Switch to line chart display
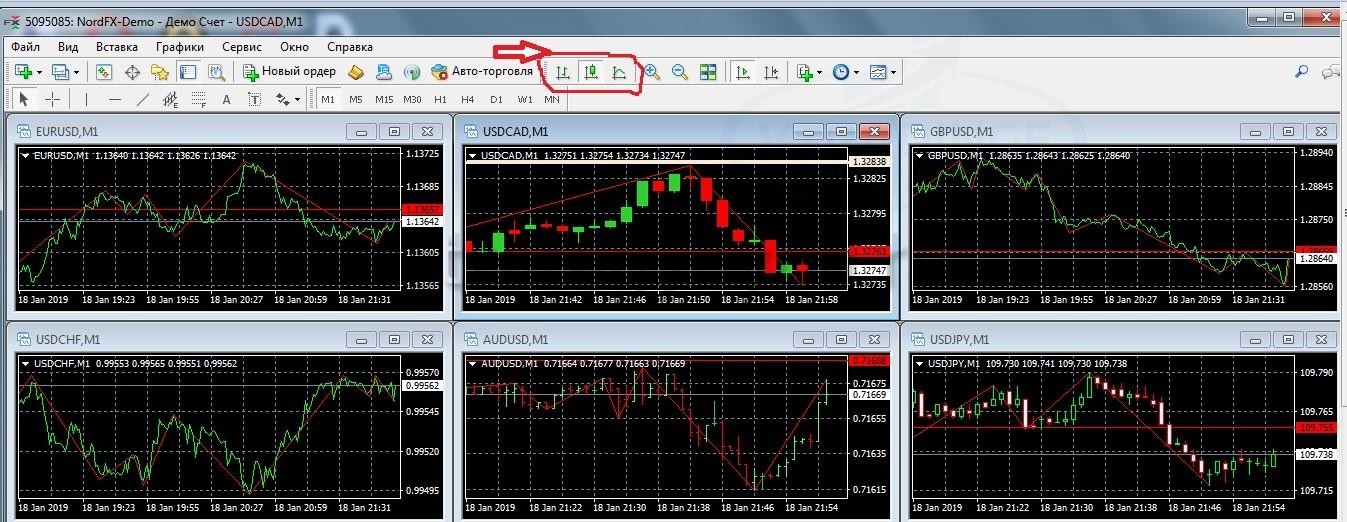Viewport: 1347px width, 522px height. click(620, 72)
